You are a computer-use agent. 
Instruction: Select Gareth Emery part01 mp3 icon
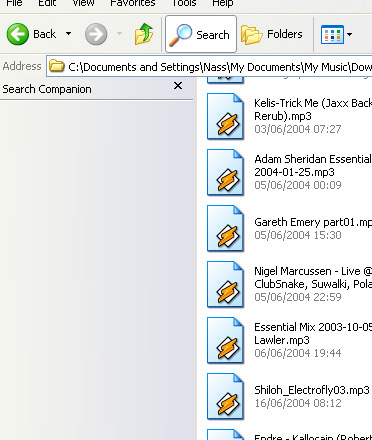(225, 228)
